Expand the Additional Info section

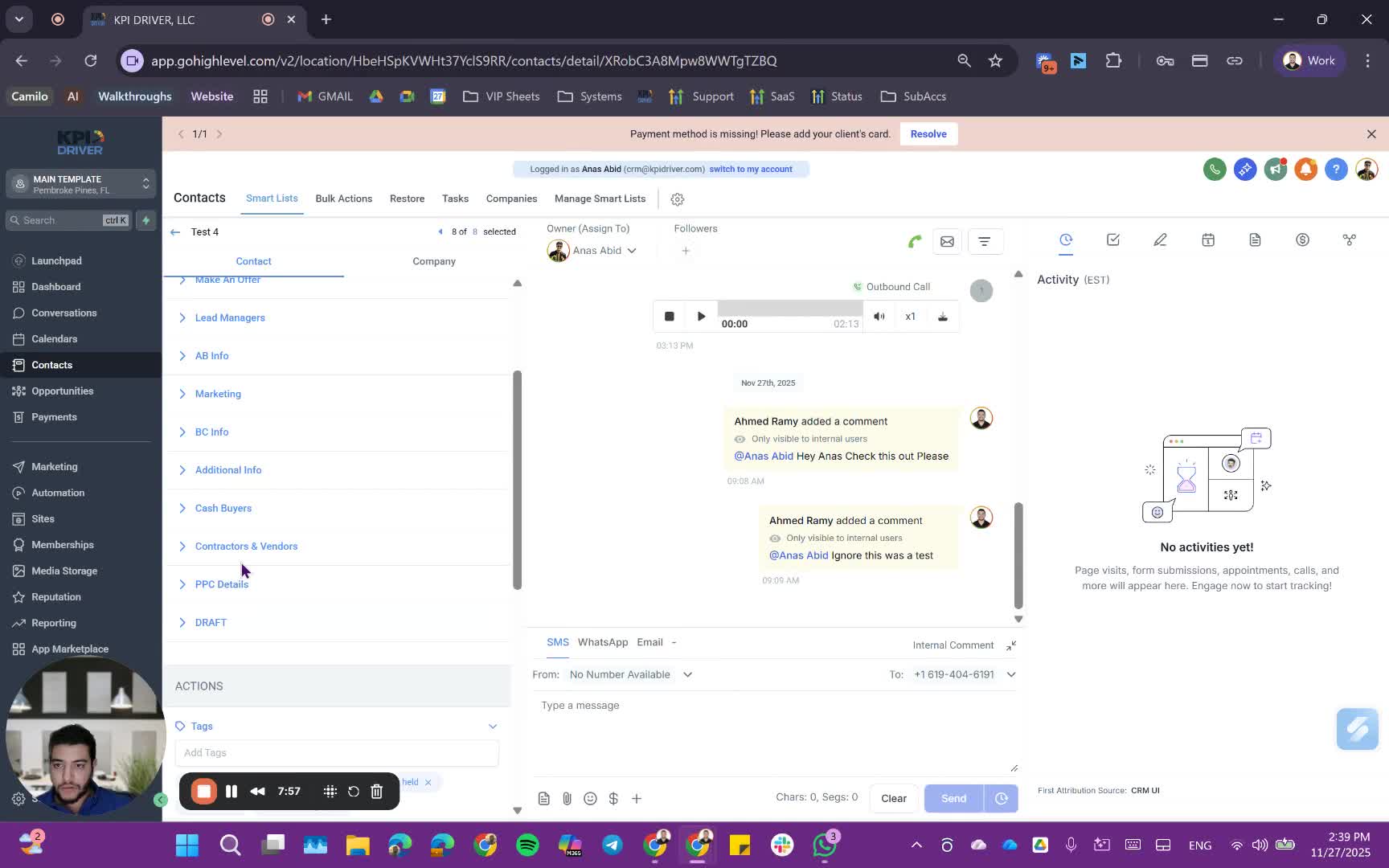[228, 470]
